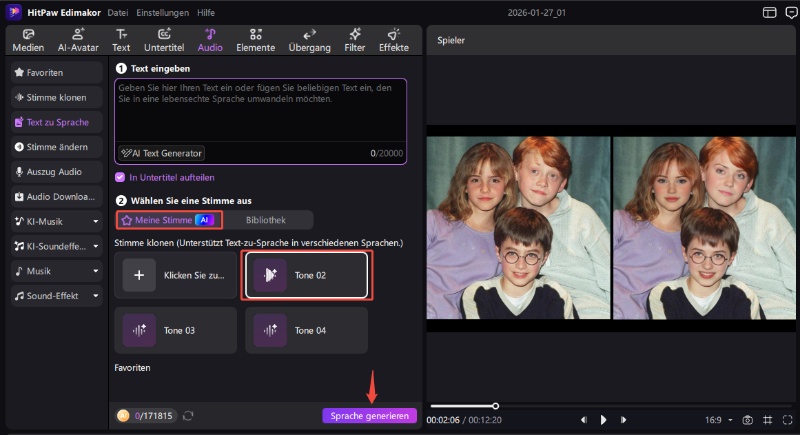
Task: Click the Sprache generieren button
Action: coord(369,416)
